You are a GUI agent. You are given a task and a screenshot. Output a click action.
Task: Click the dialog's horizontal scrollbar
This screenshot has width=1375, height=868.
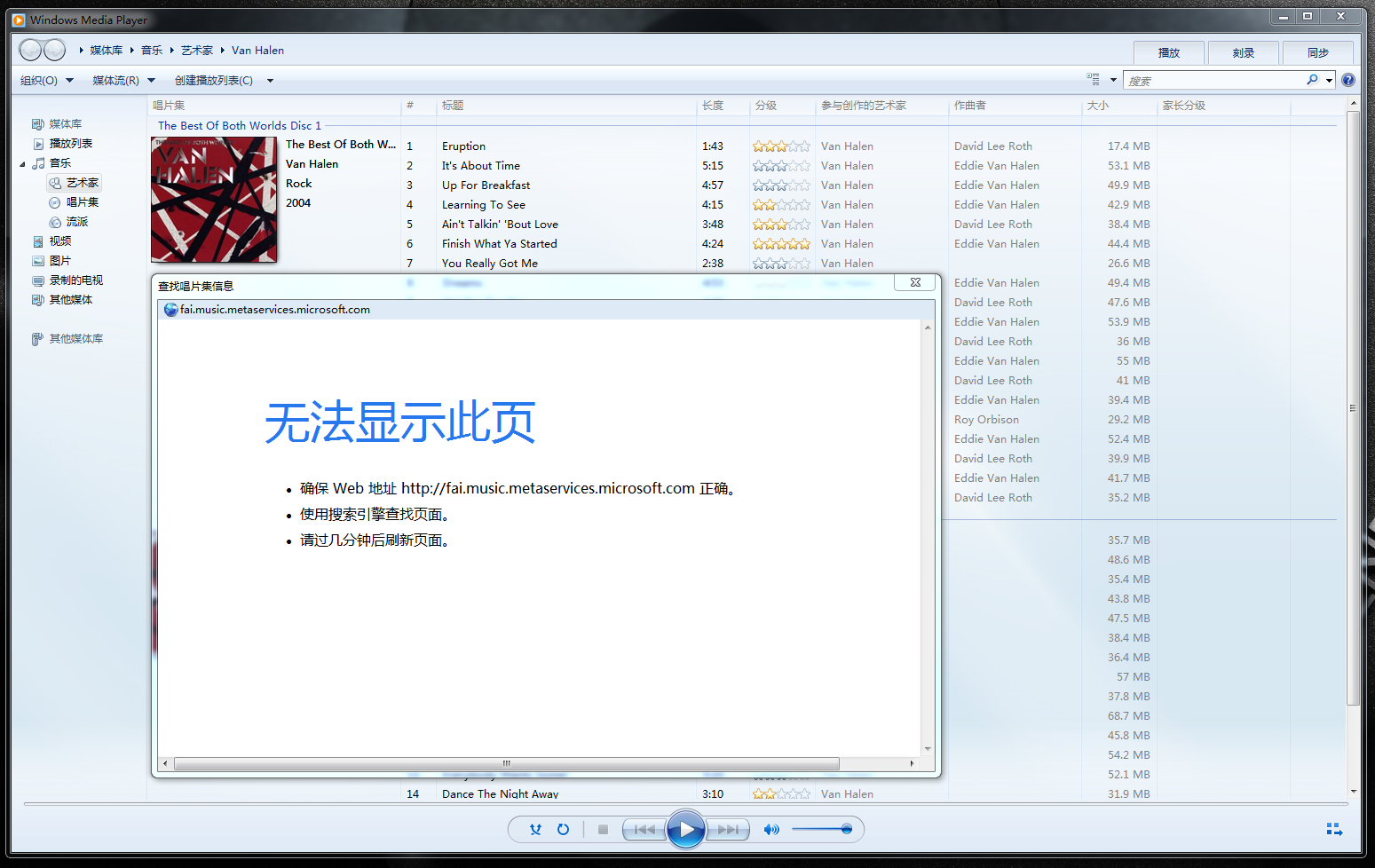point(507,763)
